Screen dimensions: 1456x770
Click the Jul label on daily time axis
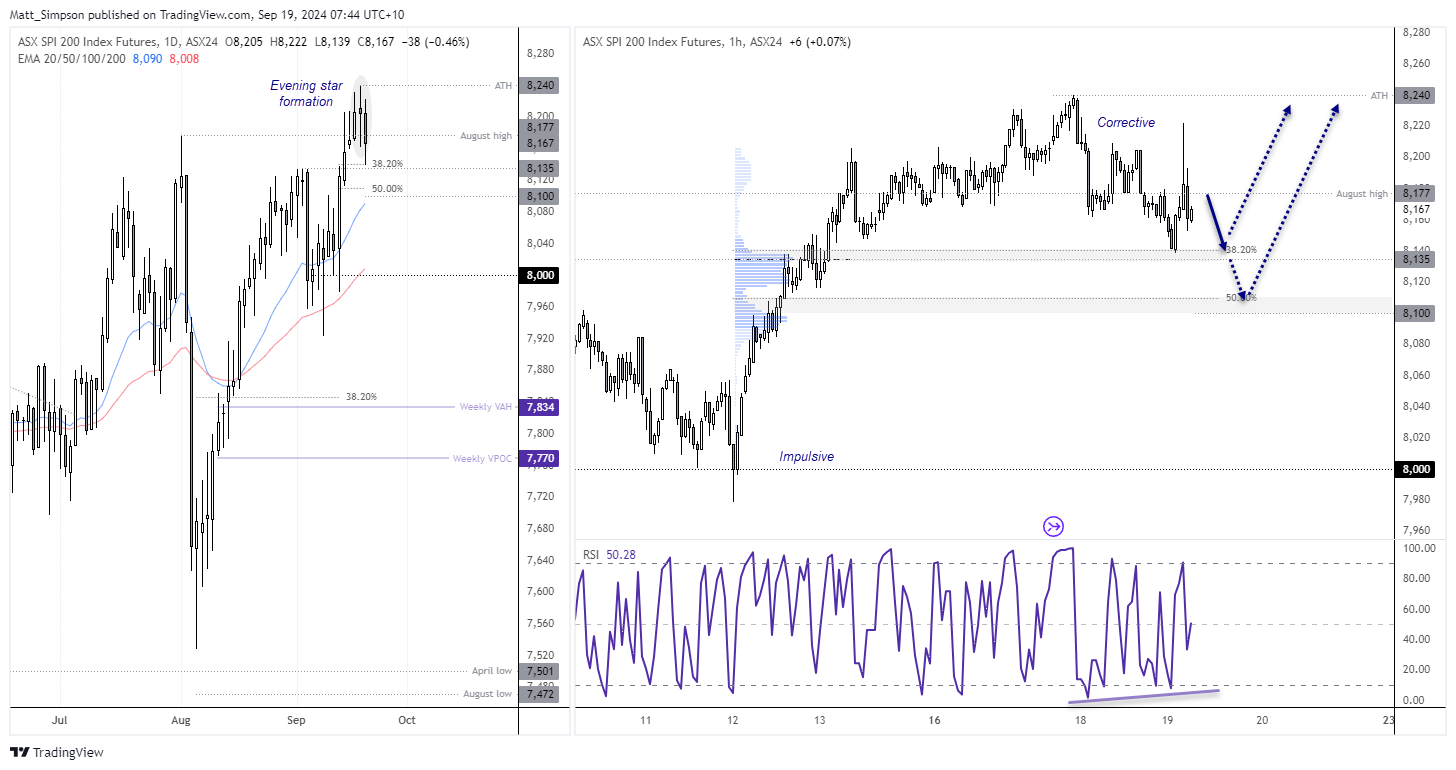[59, 719]
